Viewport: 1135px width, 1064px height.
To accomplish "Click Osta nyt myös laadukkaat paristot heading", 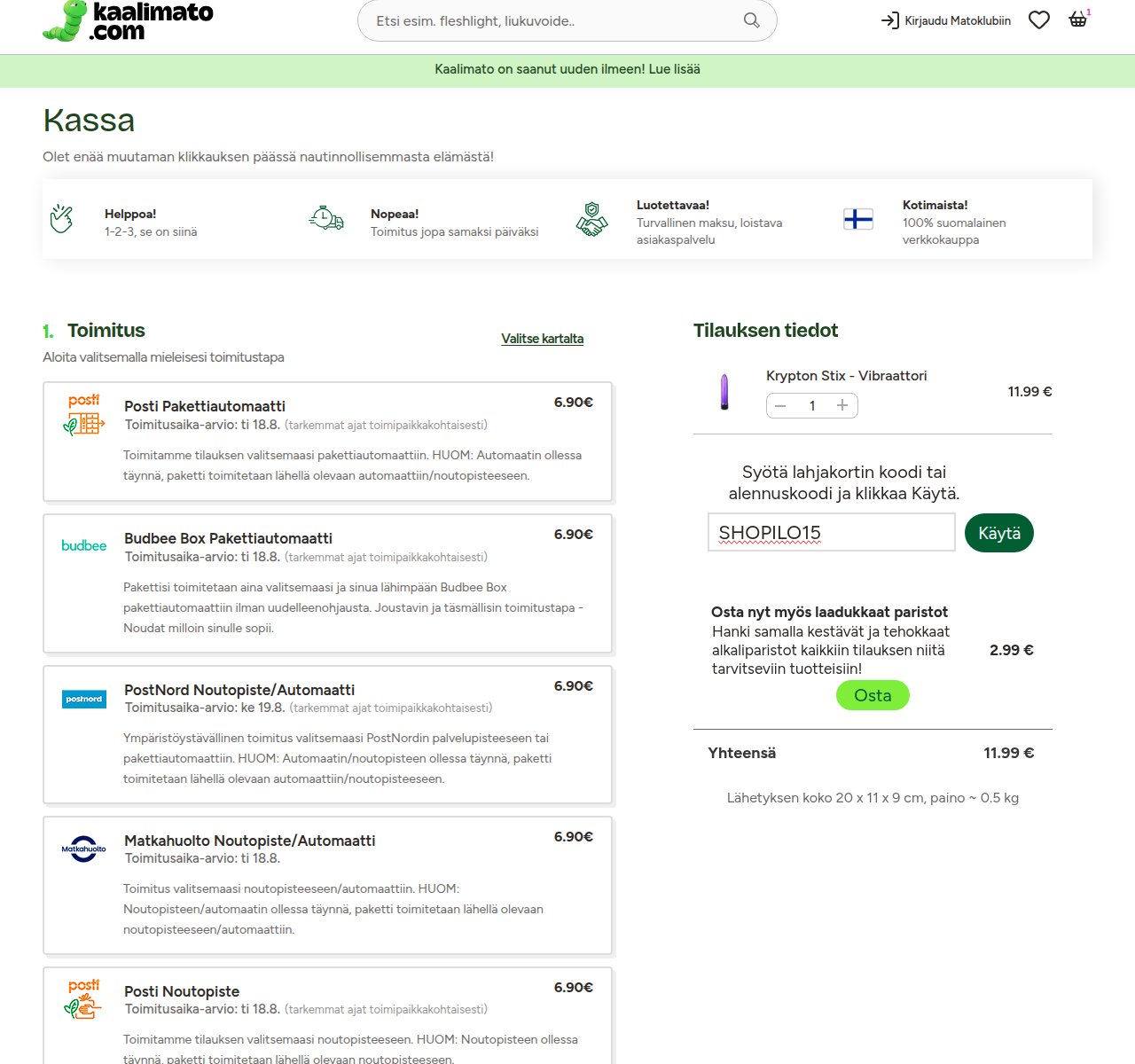I will pos(830,612).
